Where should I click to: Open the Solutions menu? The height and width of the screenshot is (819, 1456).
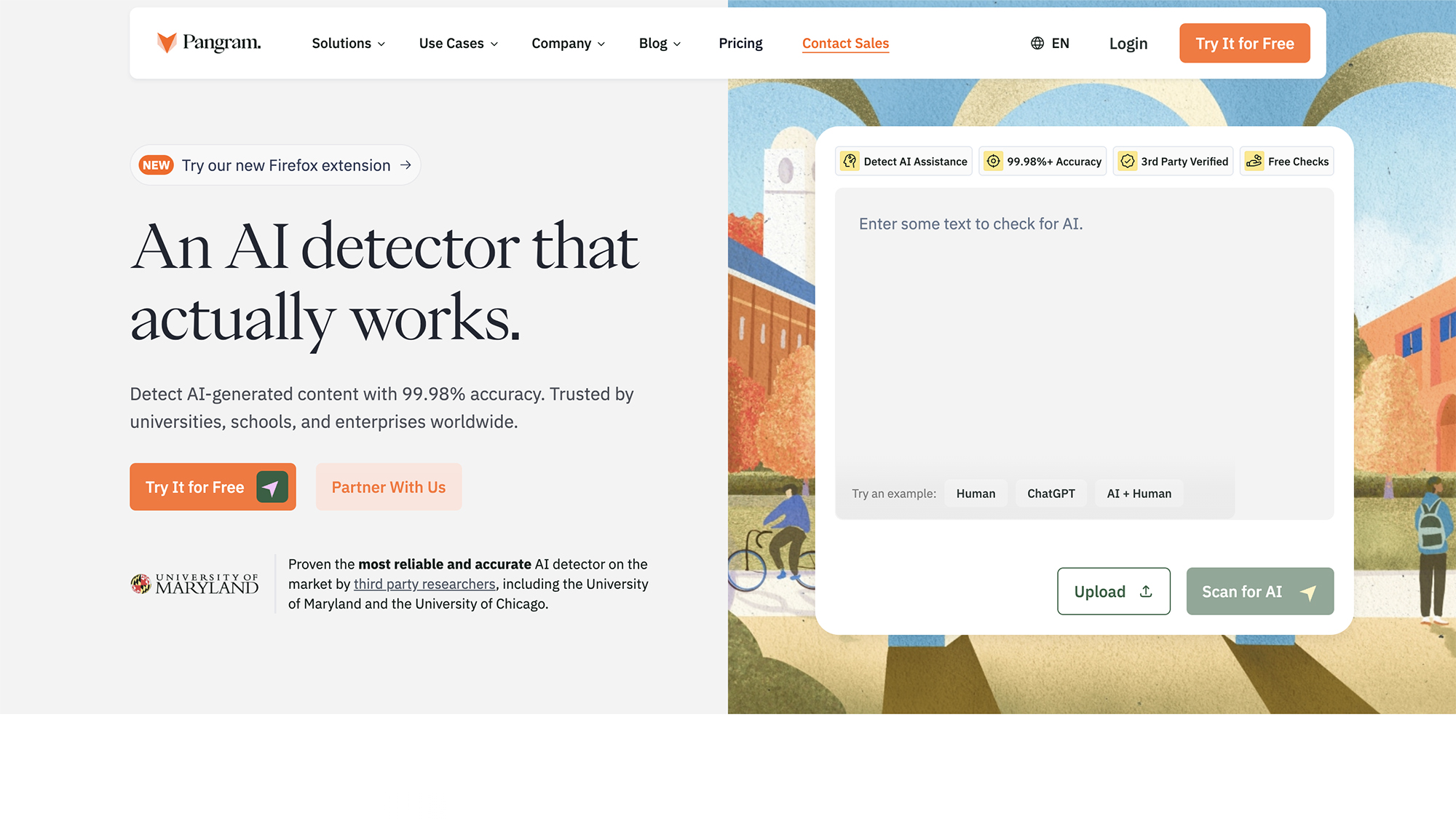coord(349,43)
